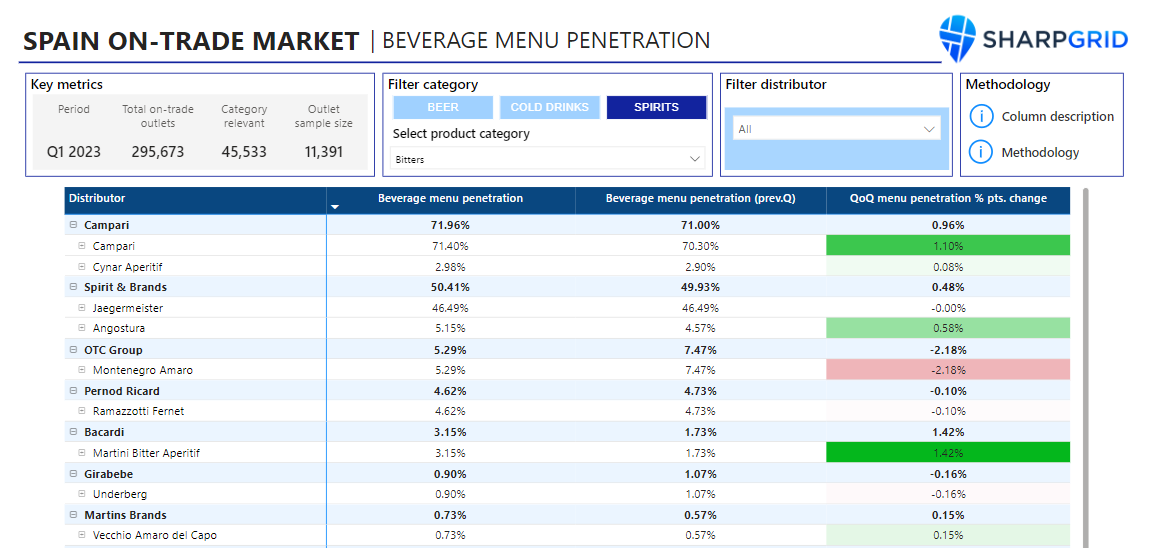The width and height of the screenshot is (1155, 548).
Task: Click 2.90% previous quarter value for Cynar
Action: (x=701, y=267)
